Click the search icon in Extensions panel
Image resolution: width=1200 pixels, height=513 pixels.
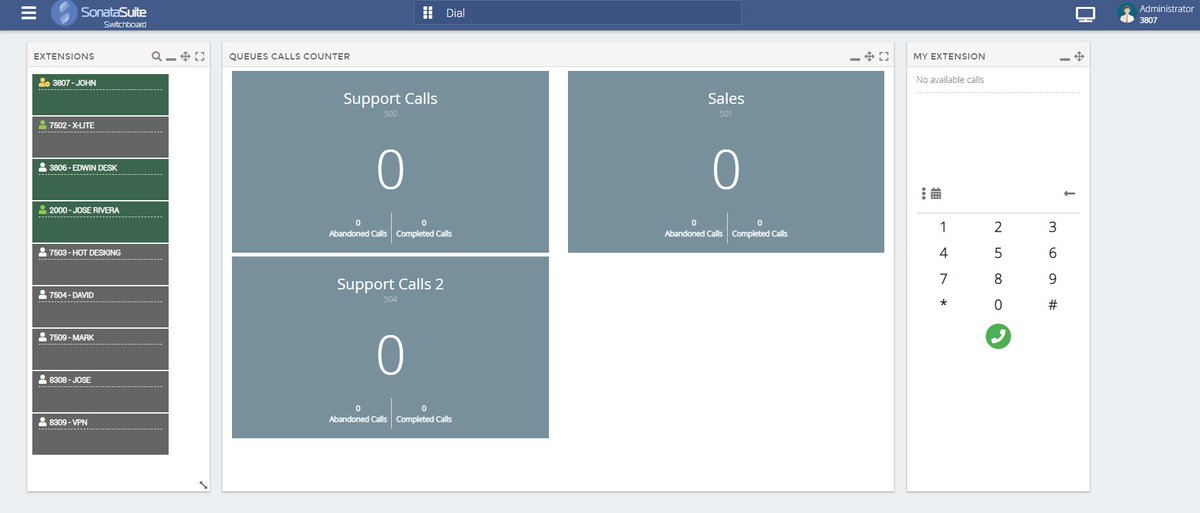156,57
